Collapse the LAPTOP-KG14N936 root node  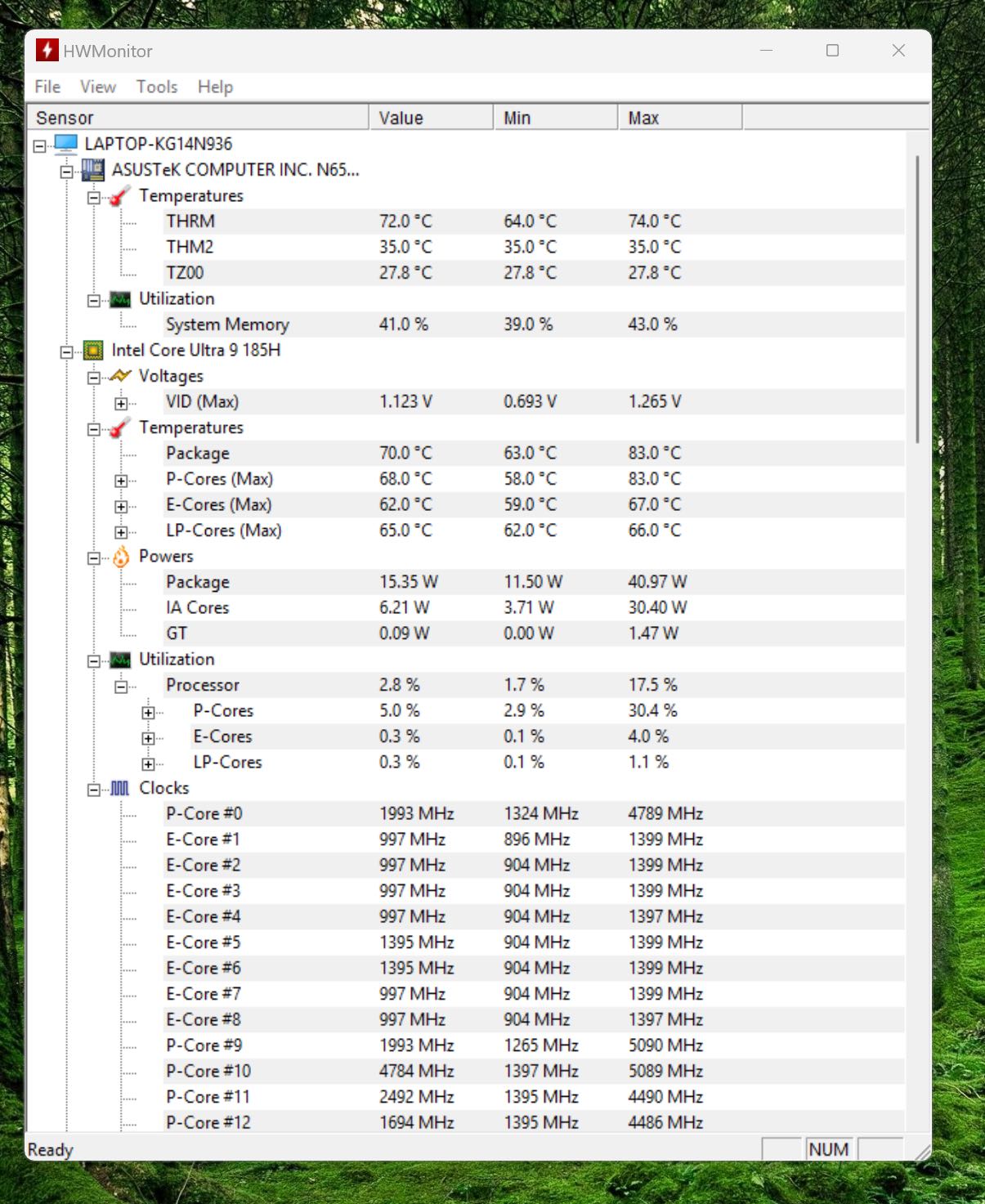39,145
